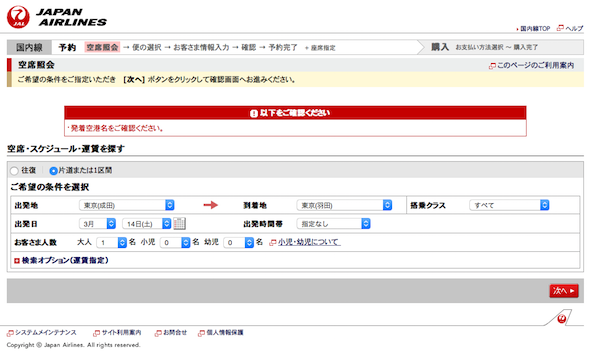Expand 検索オプション(運賃指定) section
The image size is (600, 363).
(65, 261)
